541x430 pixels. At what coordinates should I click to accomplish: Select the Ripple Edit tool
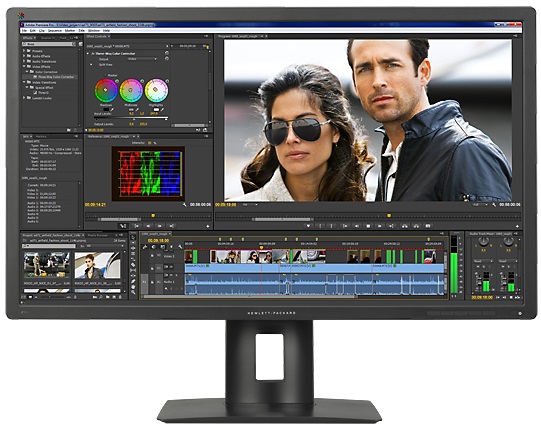(133, 248)
